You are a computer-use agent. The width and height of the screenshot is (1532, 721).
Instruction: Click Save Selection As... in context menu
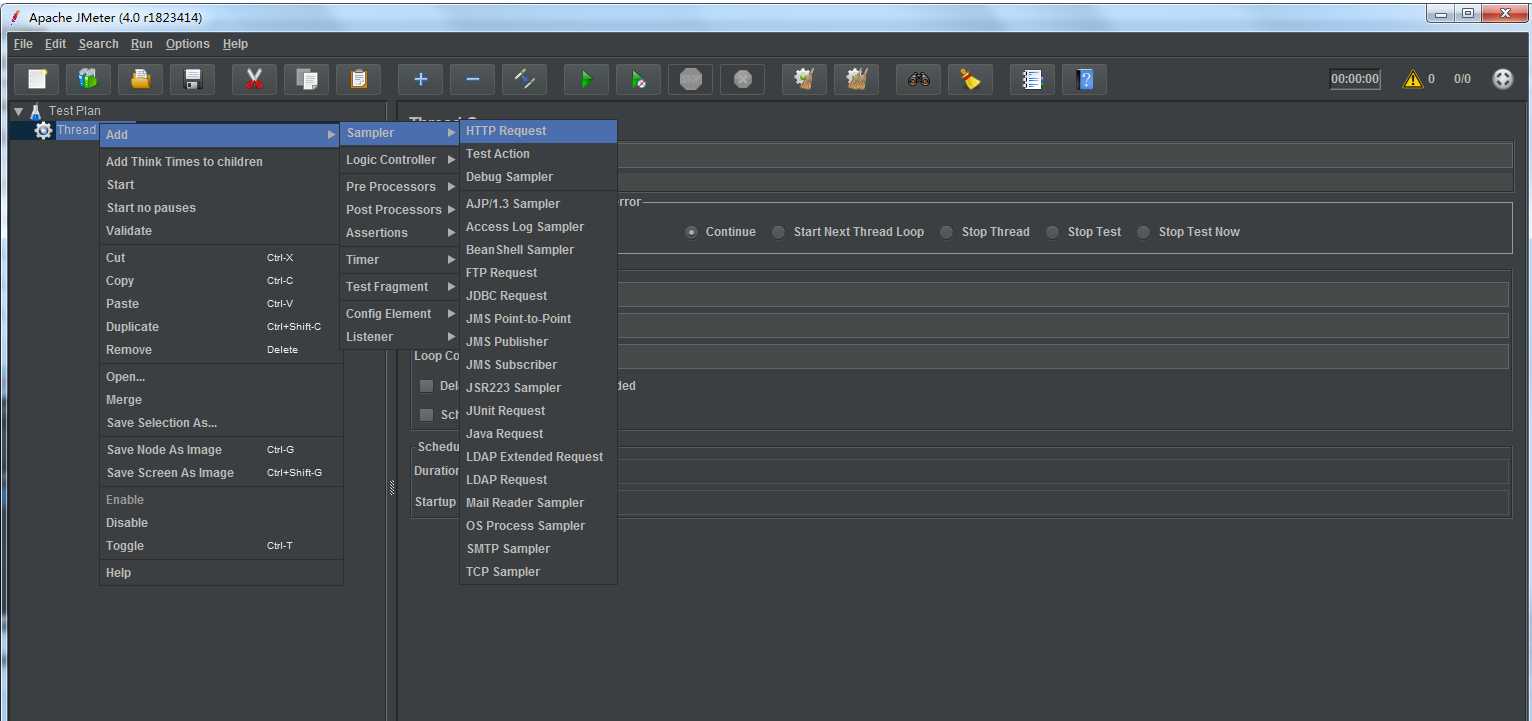point(221,423)
